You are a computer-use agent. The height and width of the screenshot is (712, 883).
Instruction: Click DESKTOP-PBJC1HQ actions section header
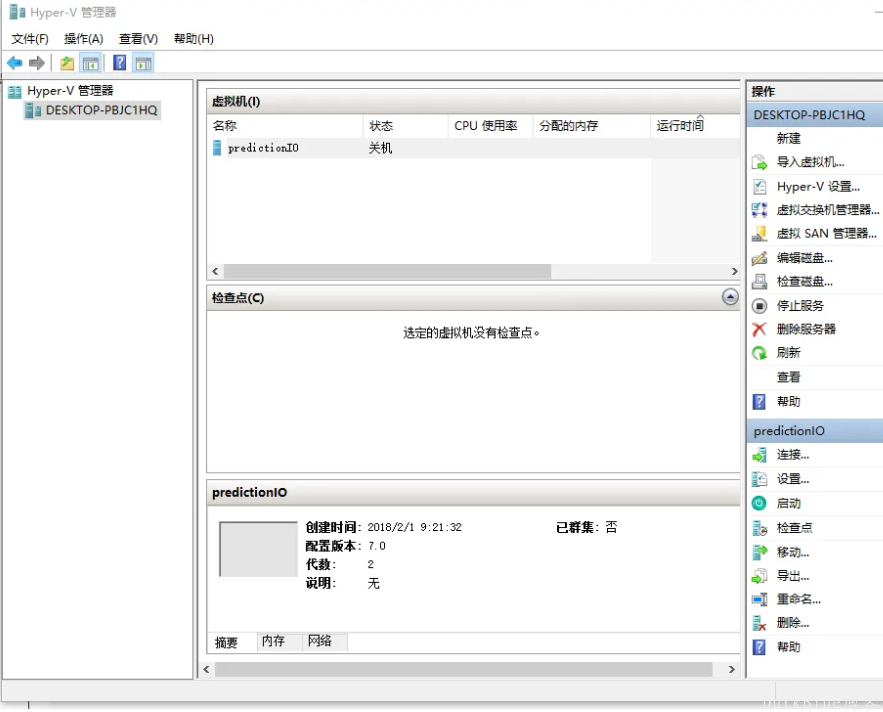coord(814,115)
